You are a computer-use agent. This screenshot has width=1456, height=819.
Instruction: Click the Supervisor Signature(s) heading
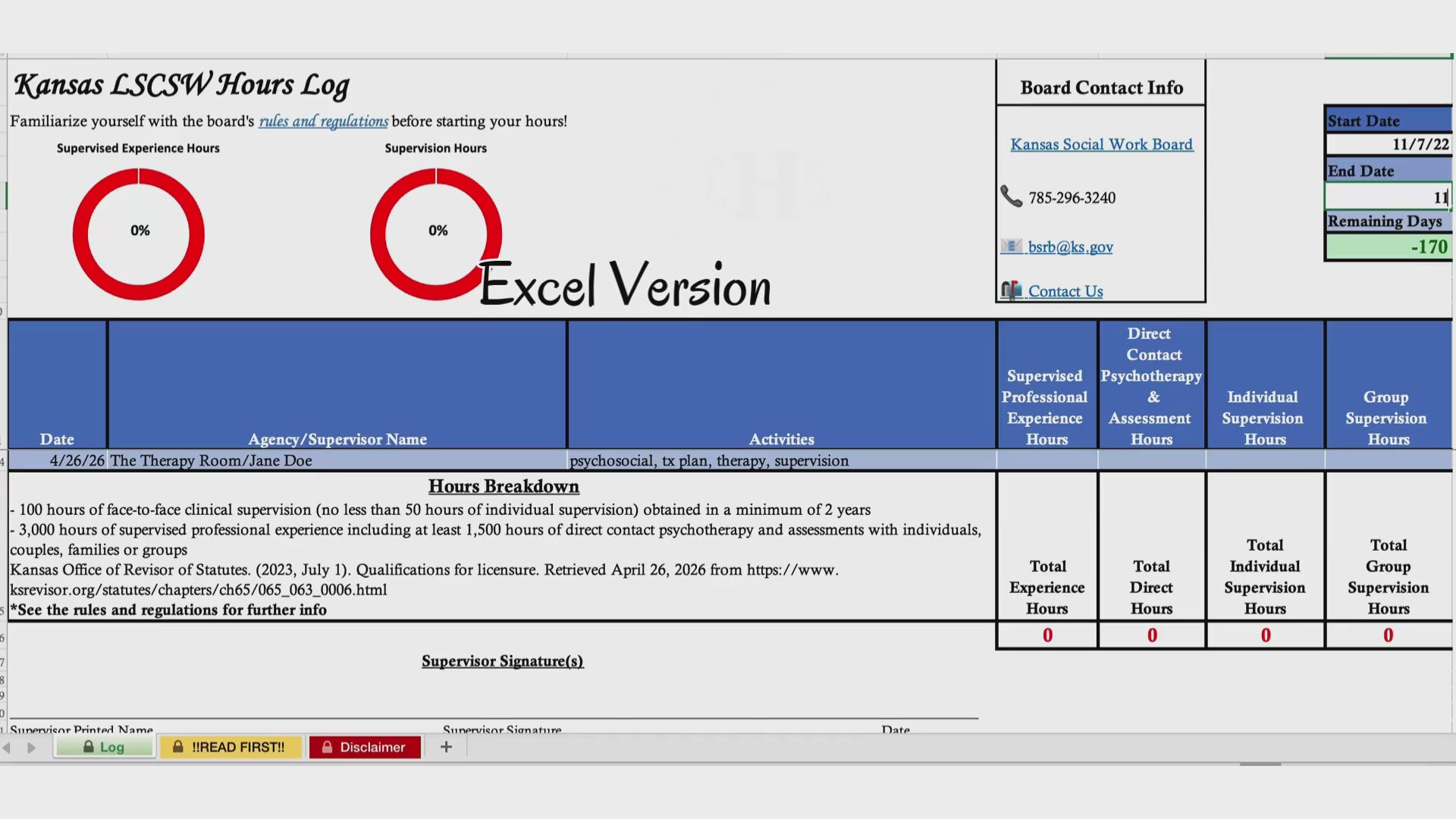pyautogui.click(x=502, y=661)
